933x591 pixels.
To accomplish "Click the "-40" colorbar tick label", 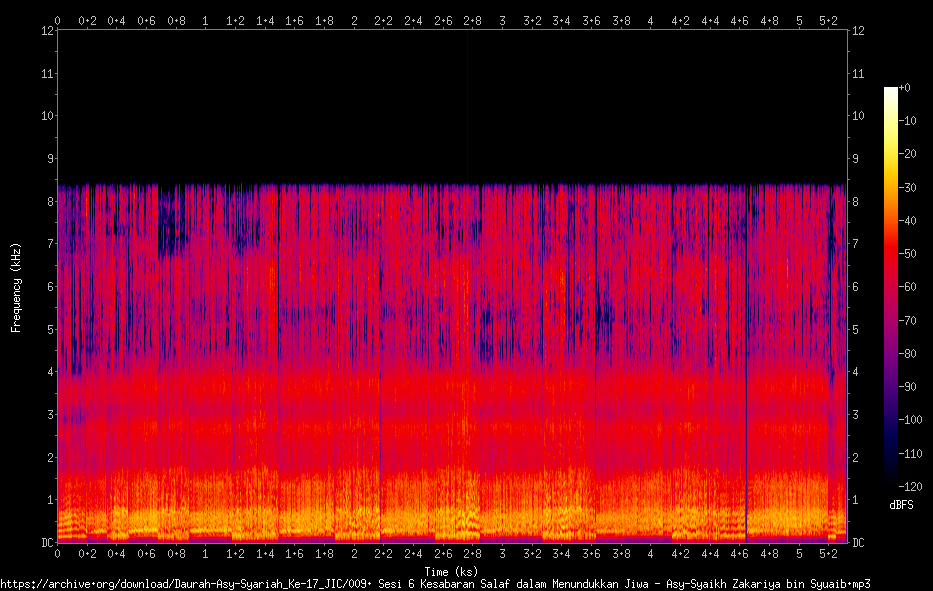I will [907, 221].
